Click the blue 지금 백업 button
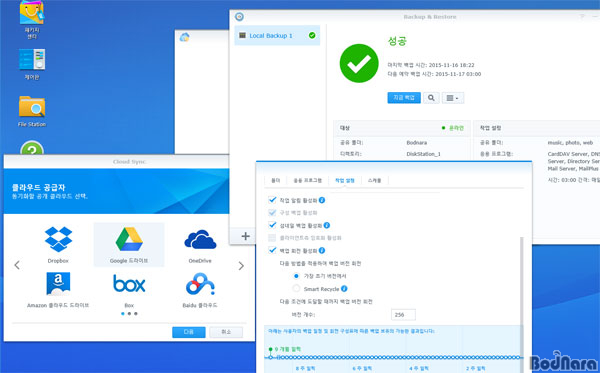 [404, 98]
